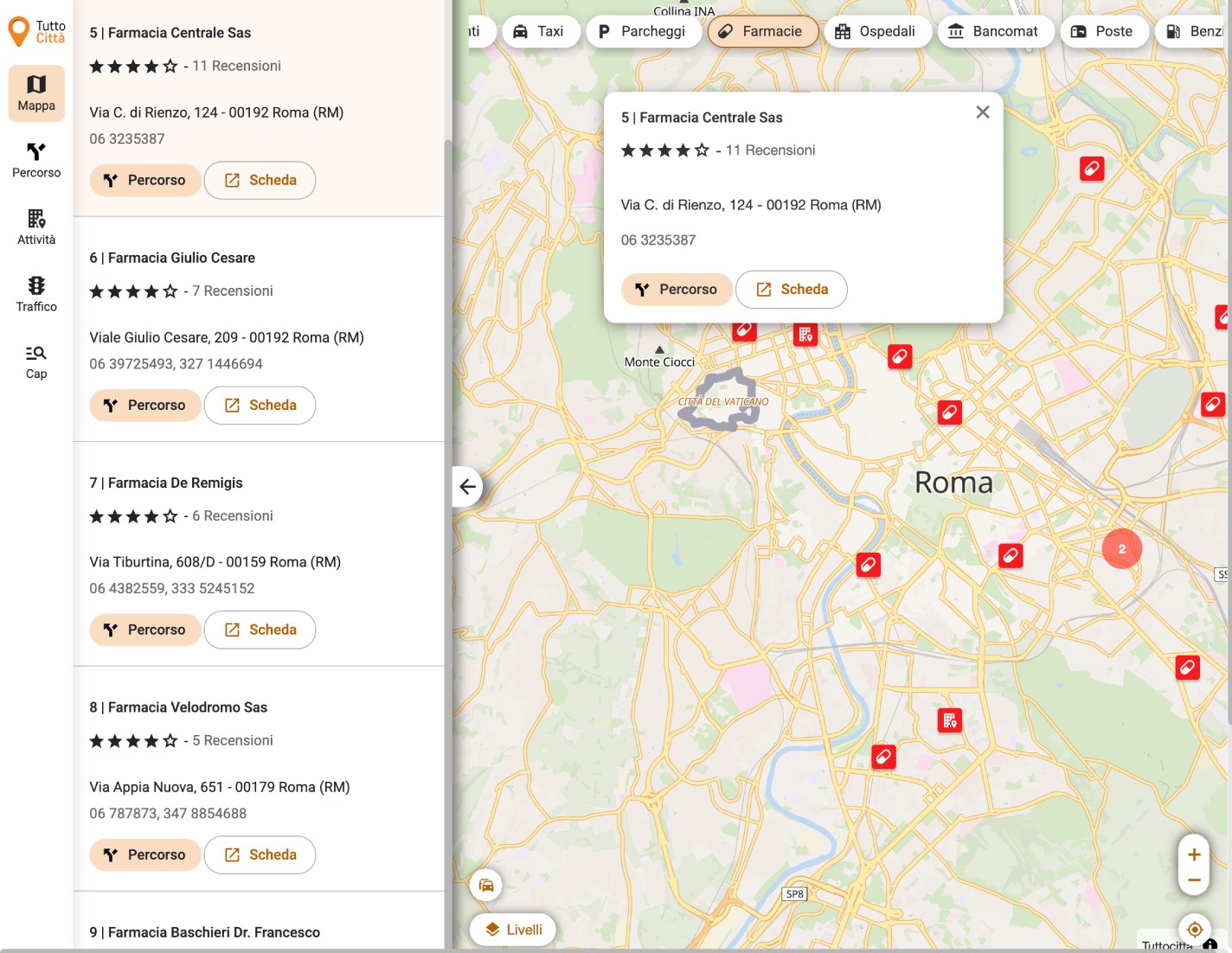This screenshot has height=953, width=1232.
Task: Open the Mappa sidebar section
Action: tap(36, 93)
